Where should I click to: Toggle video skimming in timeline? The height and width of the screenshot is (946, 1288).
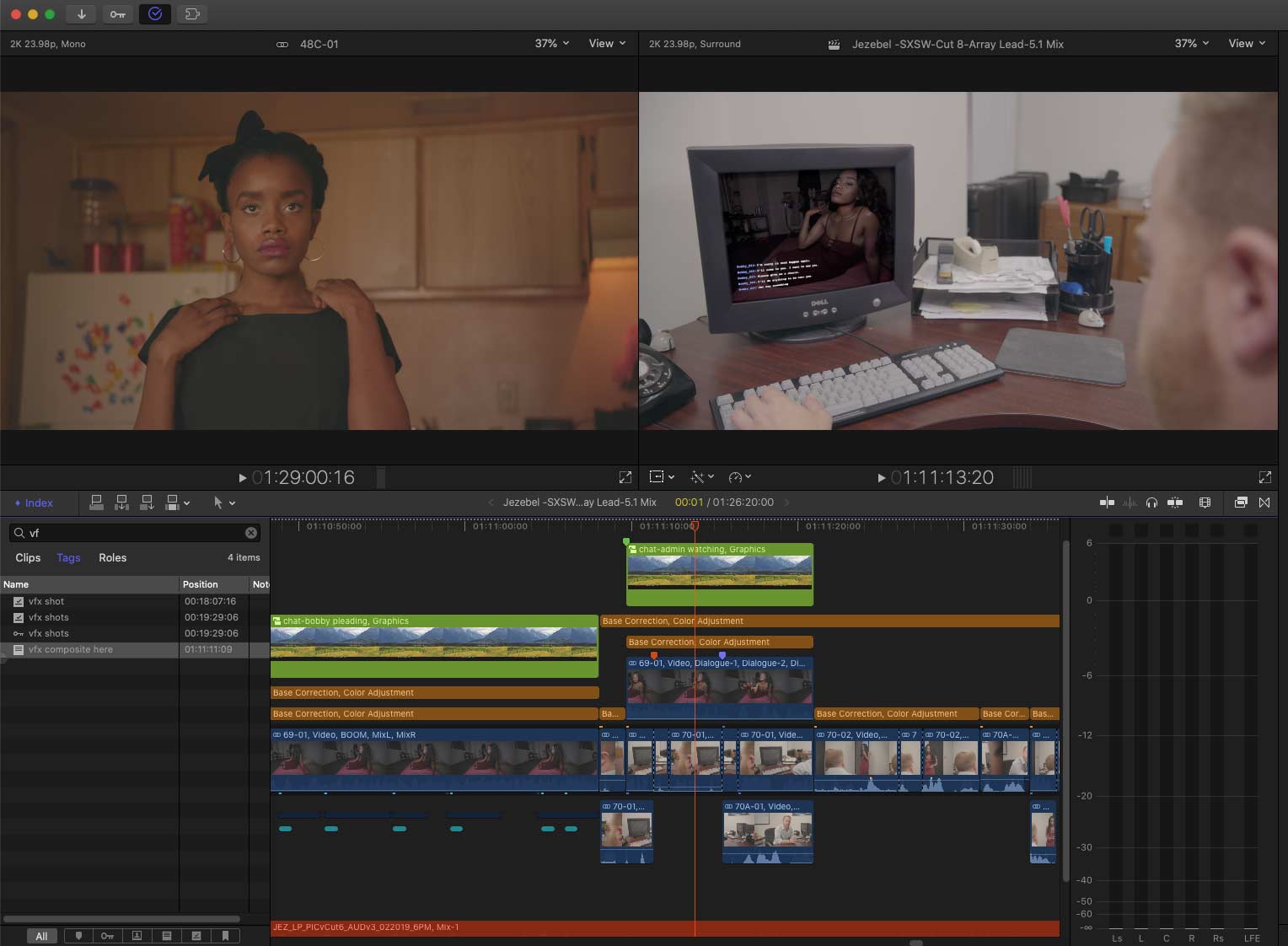(x=1107, y=503)
